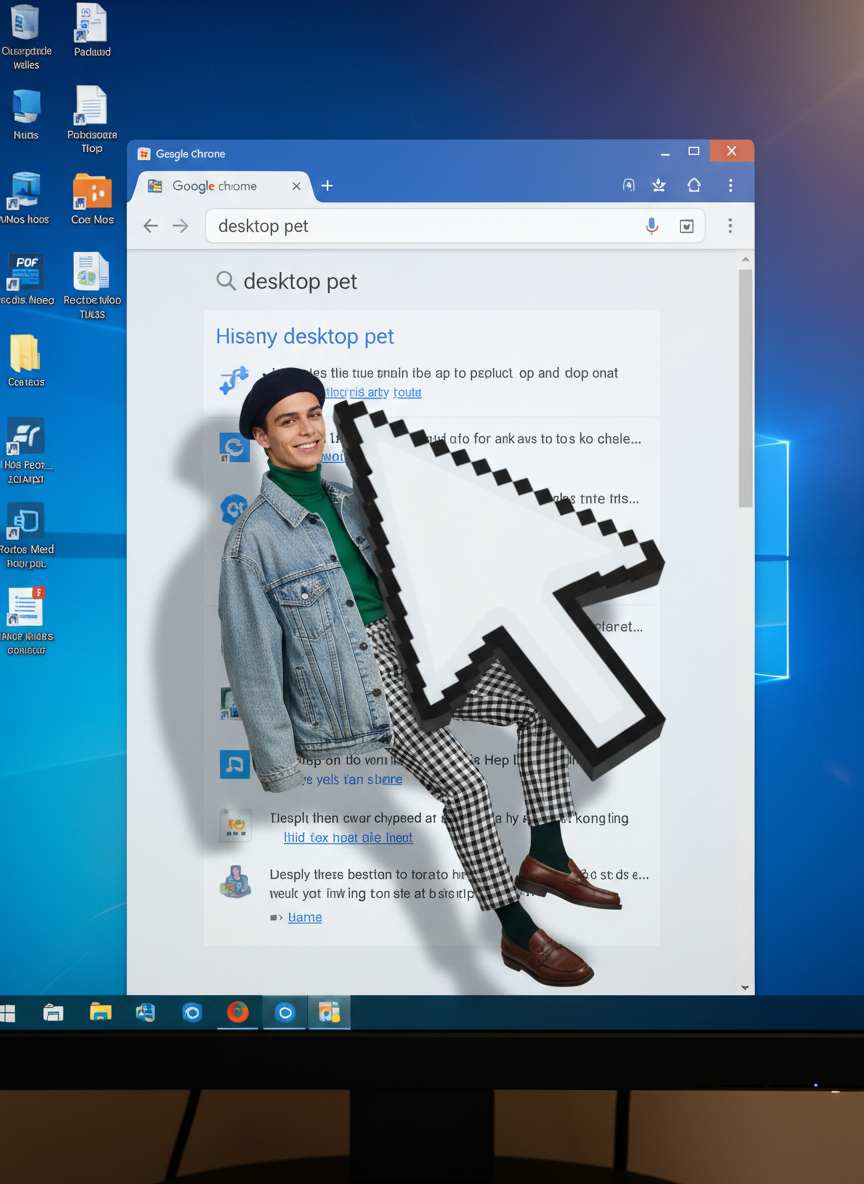Click the browser back arrow
Viewport: 864px width, 1184px height.
[151, 226]
